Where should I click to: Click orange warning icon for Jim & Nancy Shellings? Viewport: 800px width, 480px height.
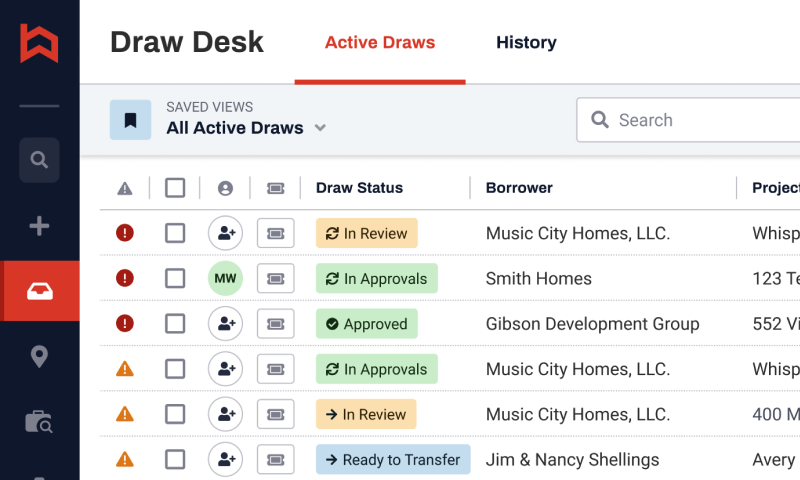[x=125, y=460]
